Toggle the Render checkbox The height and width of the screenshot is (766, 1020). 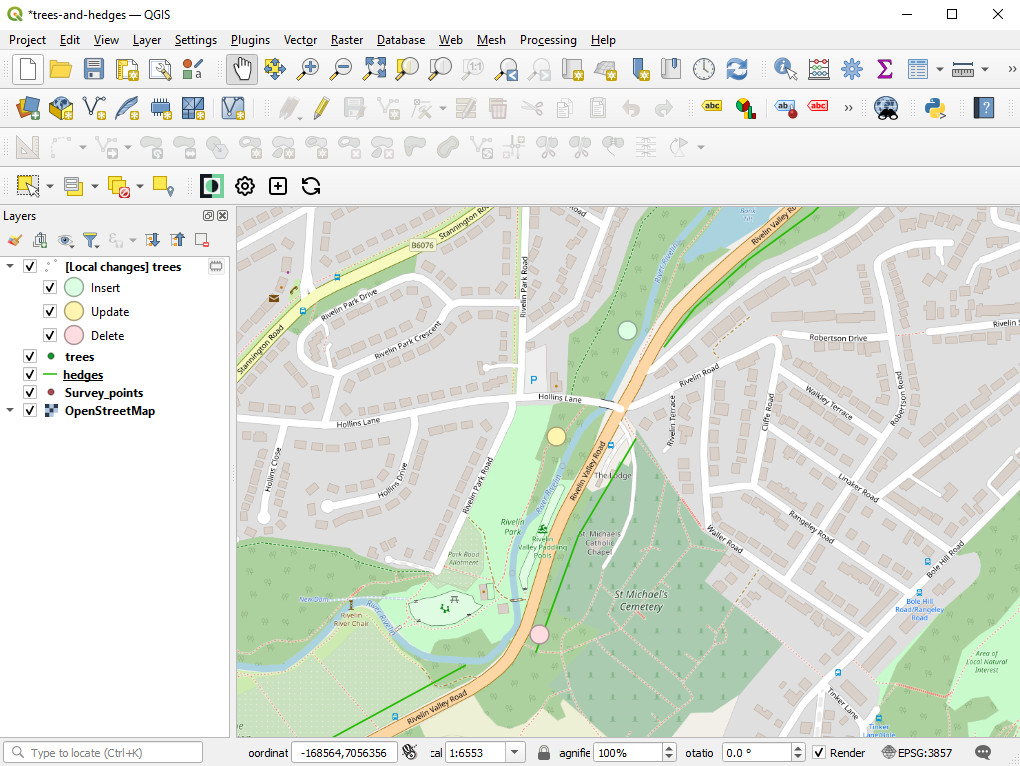[x=820, y=752]
